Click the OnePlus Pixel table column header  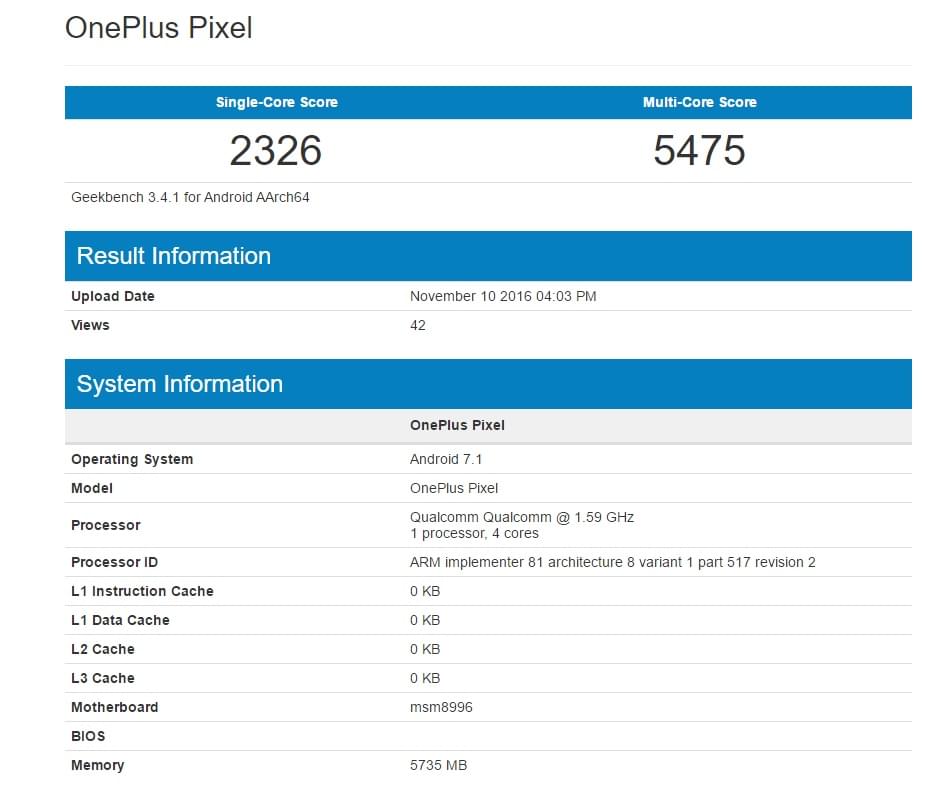pyautogui.click(x=457, y=425)
